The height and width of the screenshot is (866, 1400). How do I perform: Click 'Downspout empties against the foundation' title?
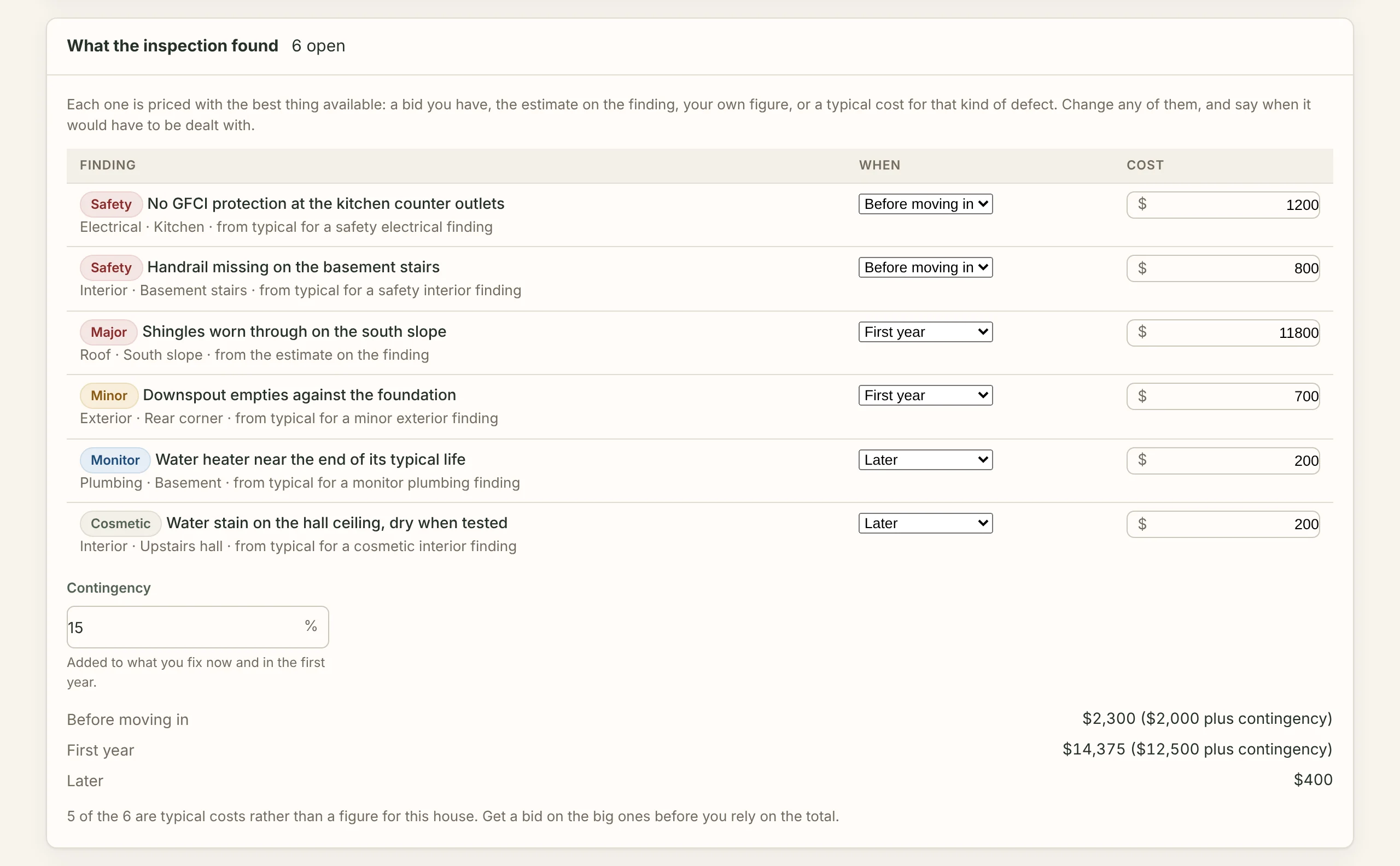(x=300, y=395)
